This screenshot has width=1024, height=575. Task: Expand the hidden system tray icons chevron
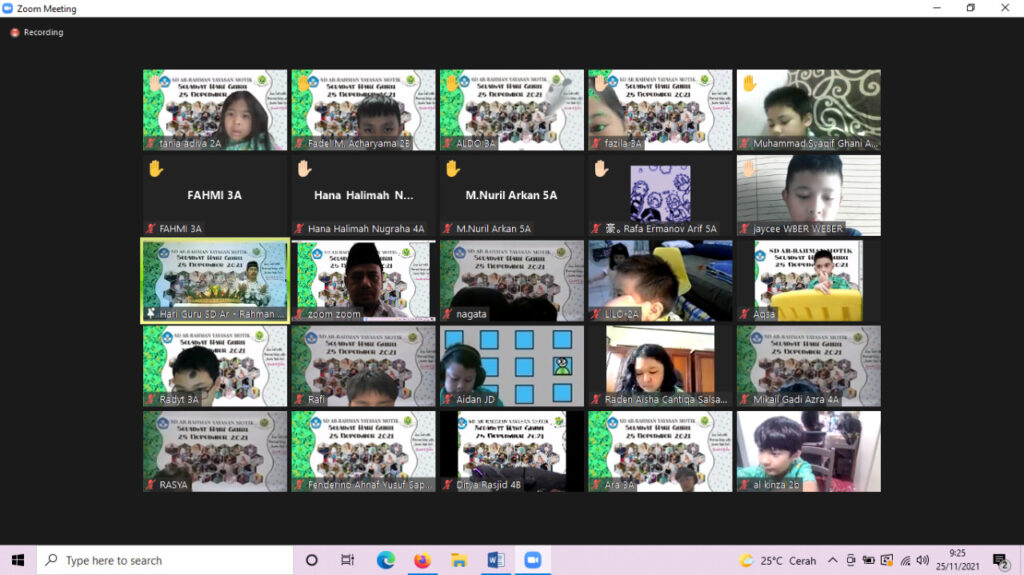833,560
